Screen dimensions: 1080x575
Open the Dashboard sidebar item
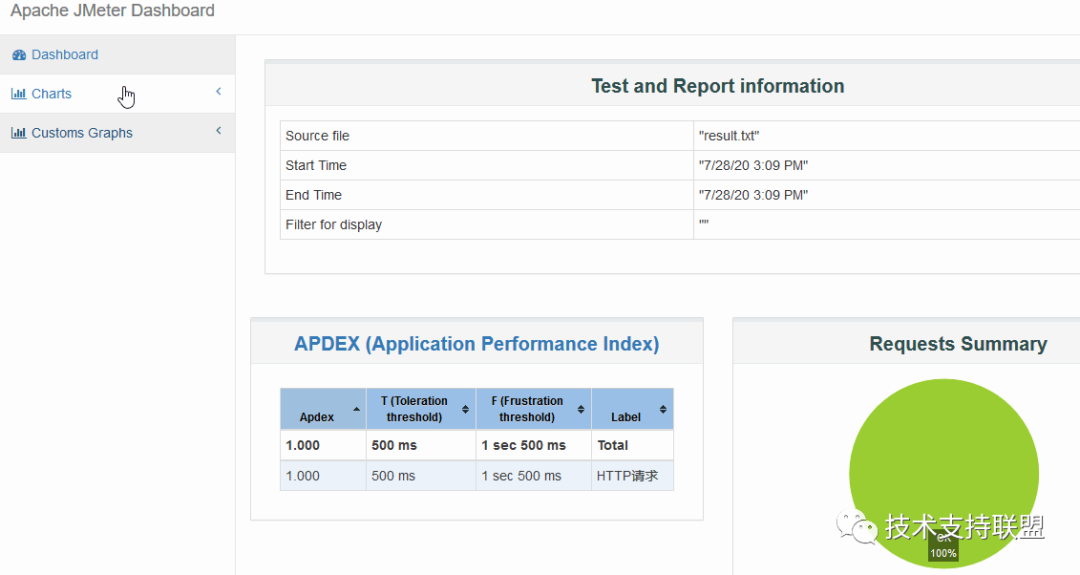click(117, 54)
